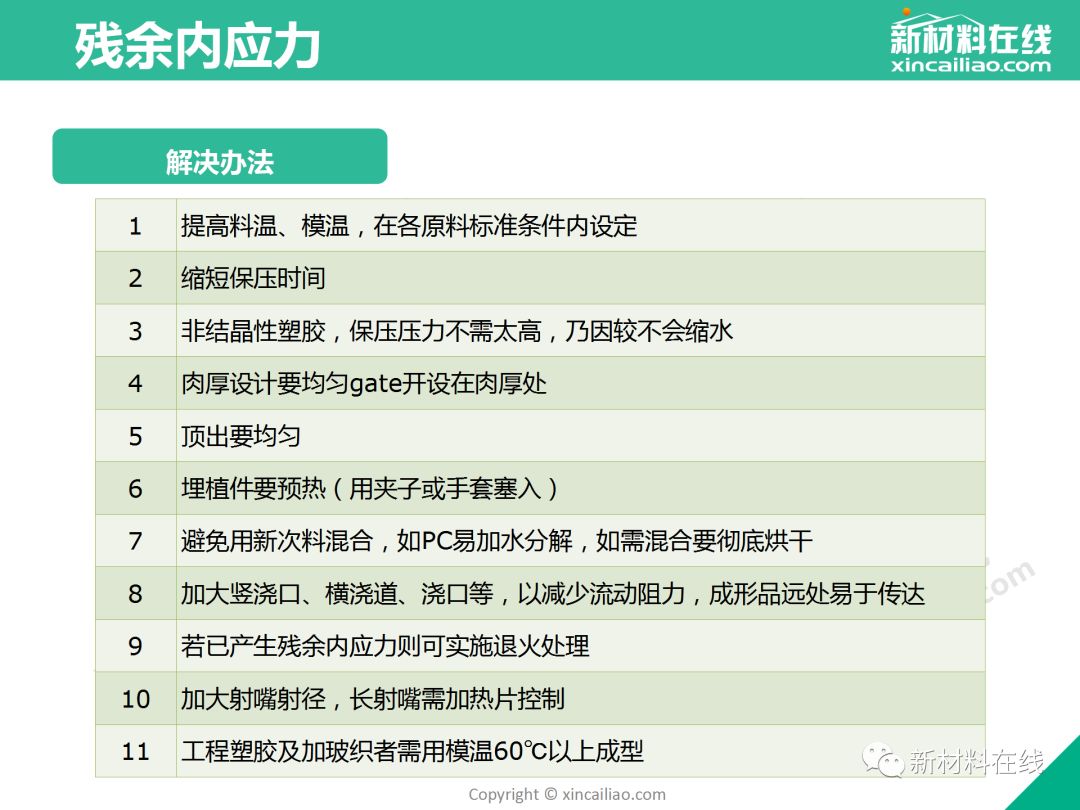The image size is (1080, 810).
Task: Click row 11 text about 模温60℃以上成型
Action: [412, 752]
